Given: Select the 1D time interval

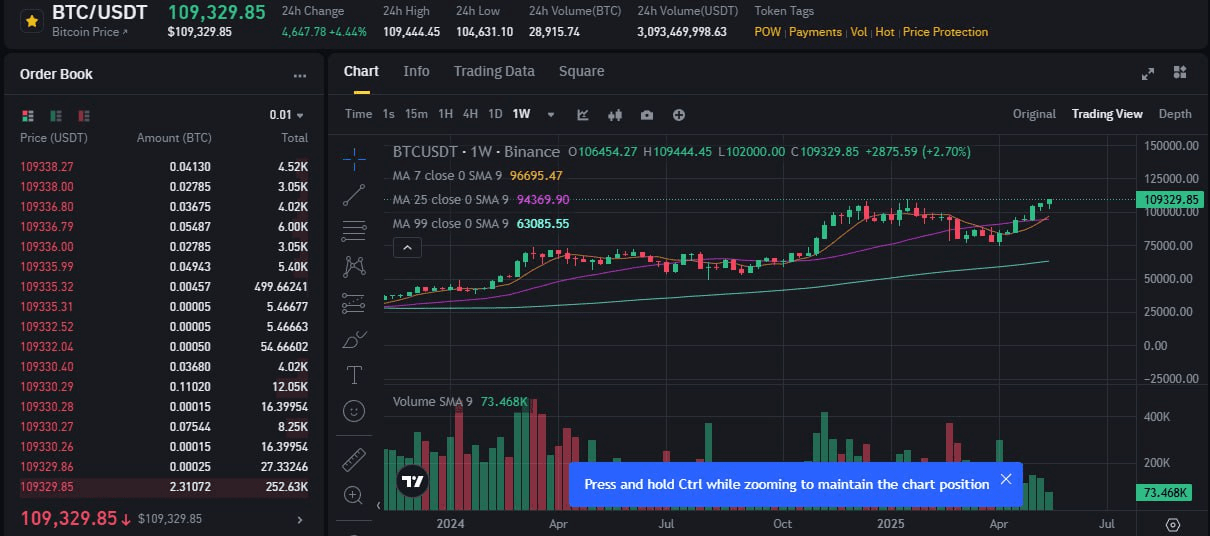Looking at the screenshot, I should (495, 114).
